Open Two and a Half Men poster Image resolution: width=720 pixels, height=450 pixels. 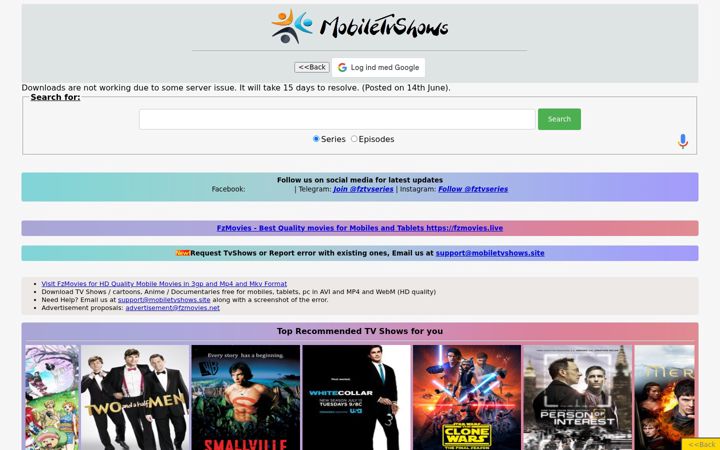click(x=135, y=398)
